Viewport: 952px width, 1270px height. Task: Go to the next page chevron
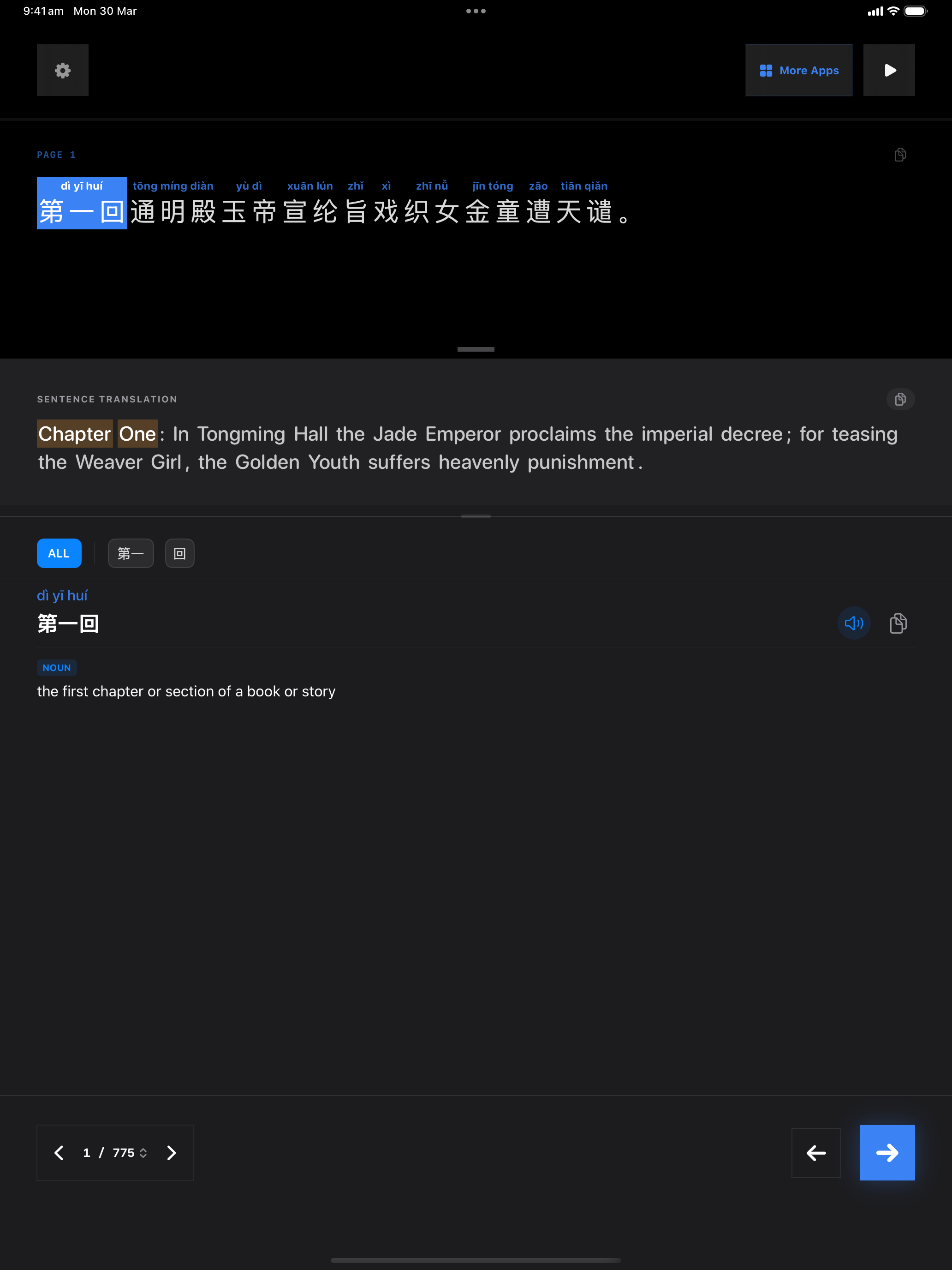tap(172, 1153)
